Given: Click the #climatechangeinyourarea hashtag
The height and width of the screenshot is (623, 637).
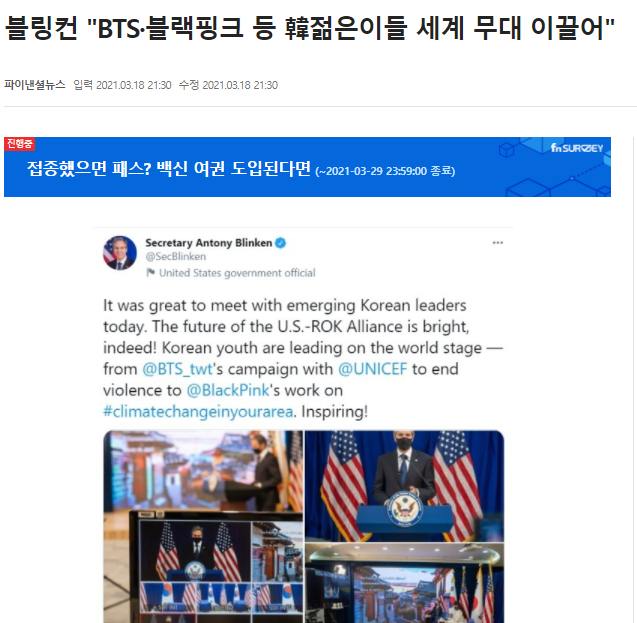Looking at the screenshot, I should click(x=198, y=411).
